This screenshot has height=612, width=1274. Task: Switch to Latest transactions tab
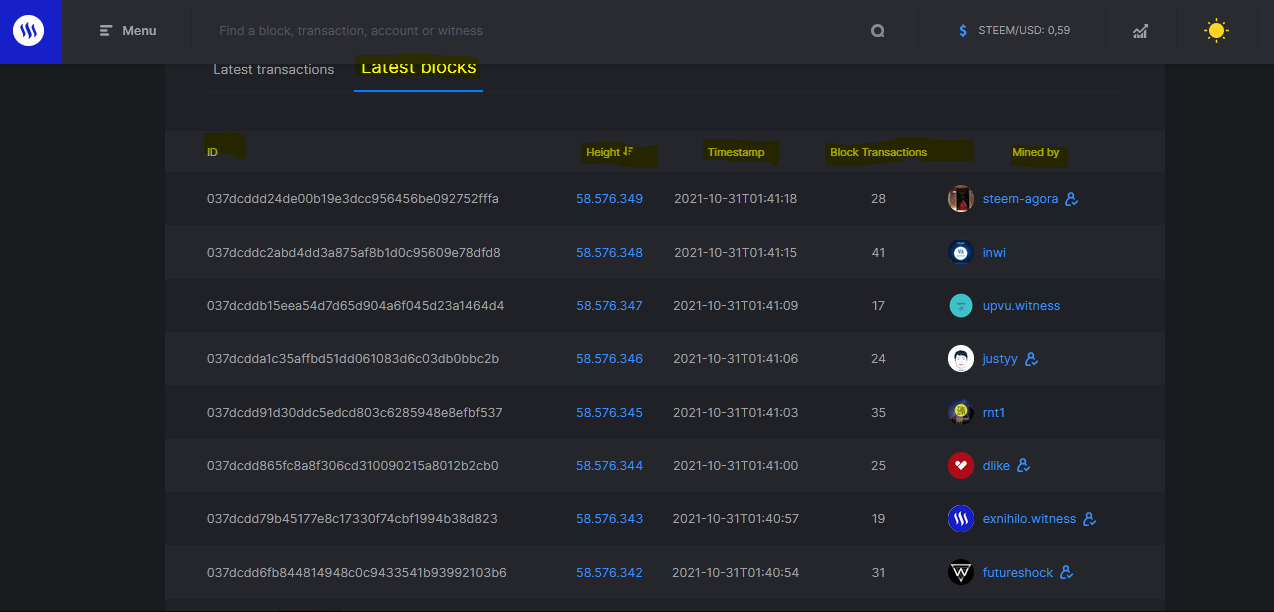[x=274, y=70]
